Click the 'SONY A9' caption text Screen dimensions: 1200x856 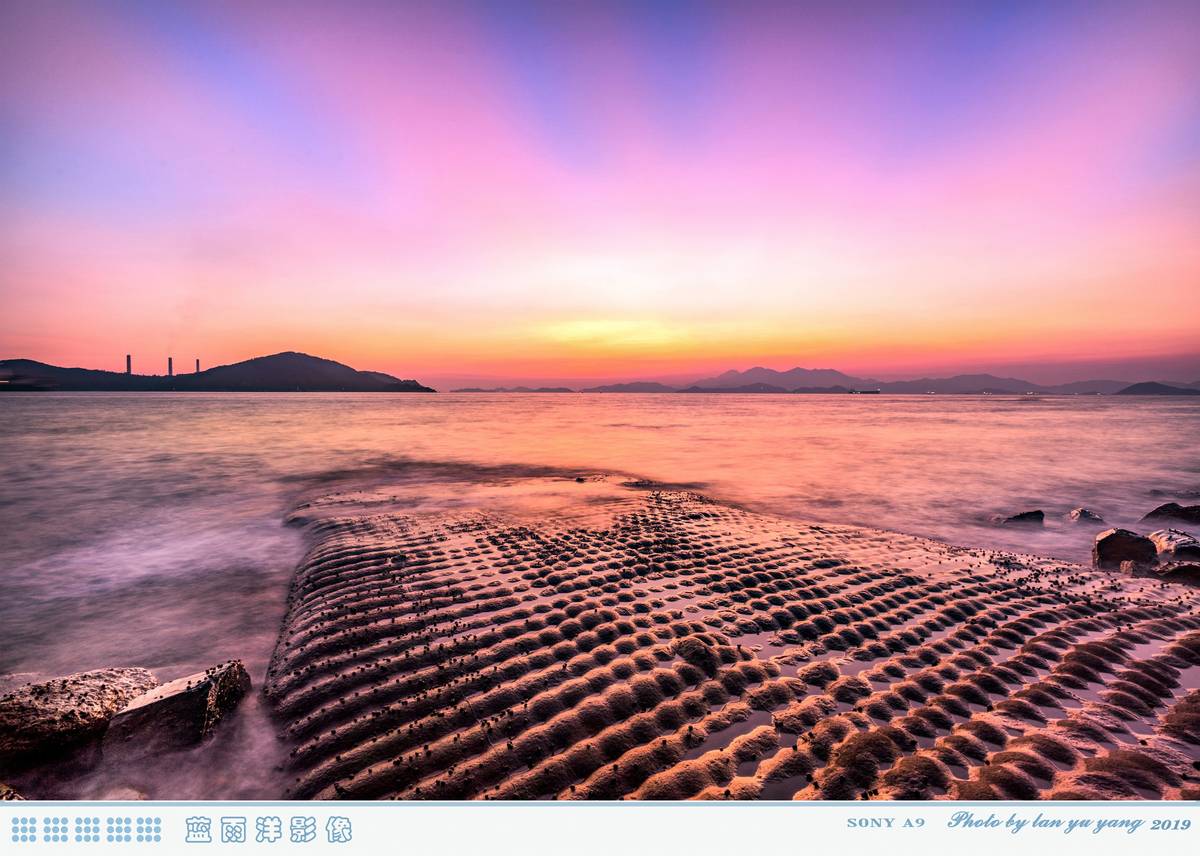(885, 823)
